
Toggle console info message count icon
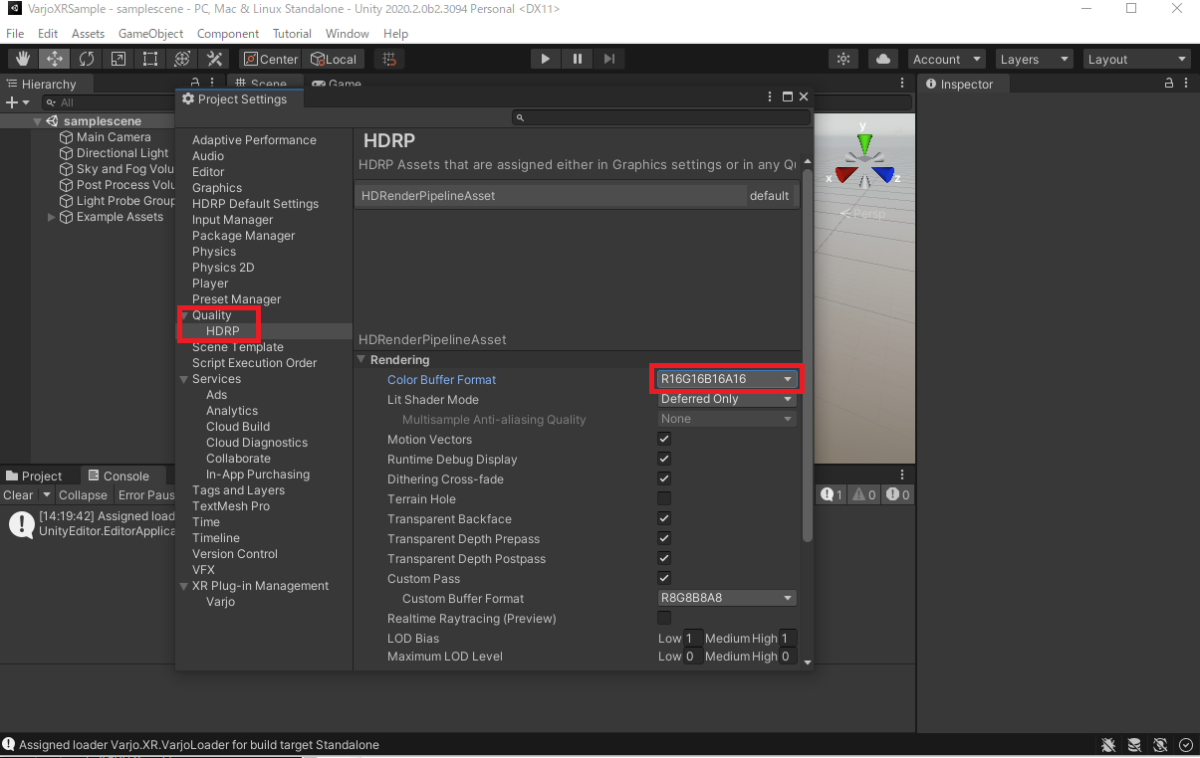click(832, 495)
